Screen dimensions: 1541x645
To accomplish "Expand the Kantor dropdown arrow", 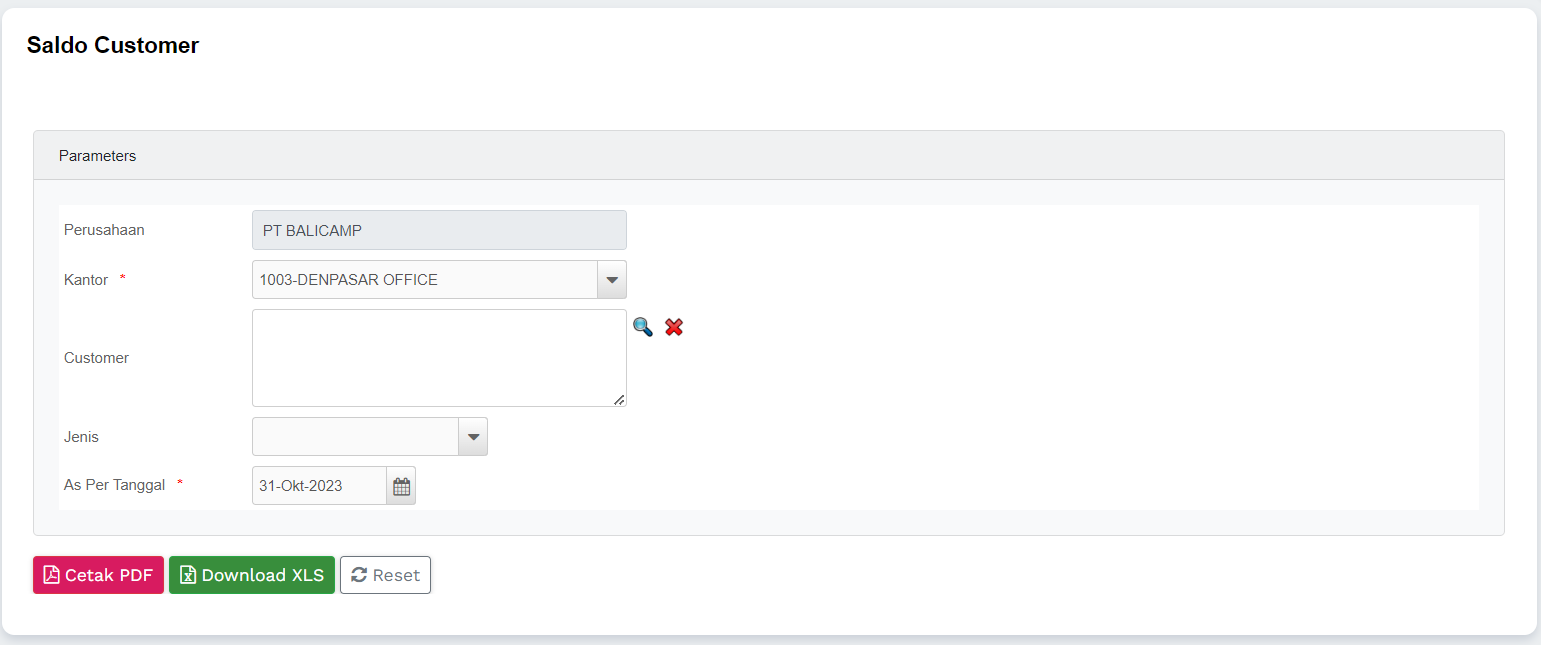I will [x=612, y=280].
